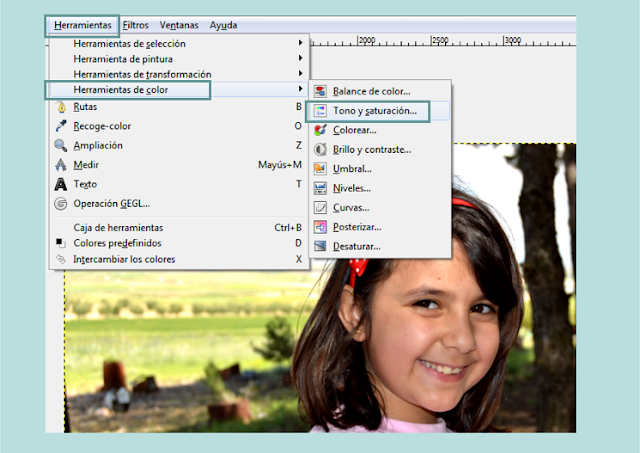Image resolution: width=640 pixels, height=453 pixels.
Task: Click the 2000 mark on horizontal ruler
Action: [367, 40]
